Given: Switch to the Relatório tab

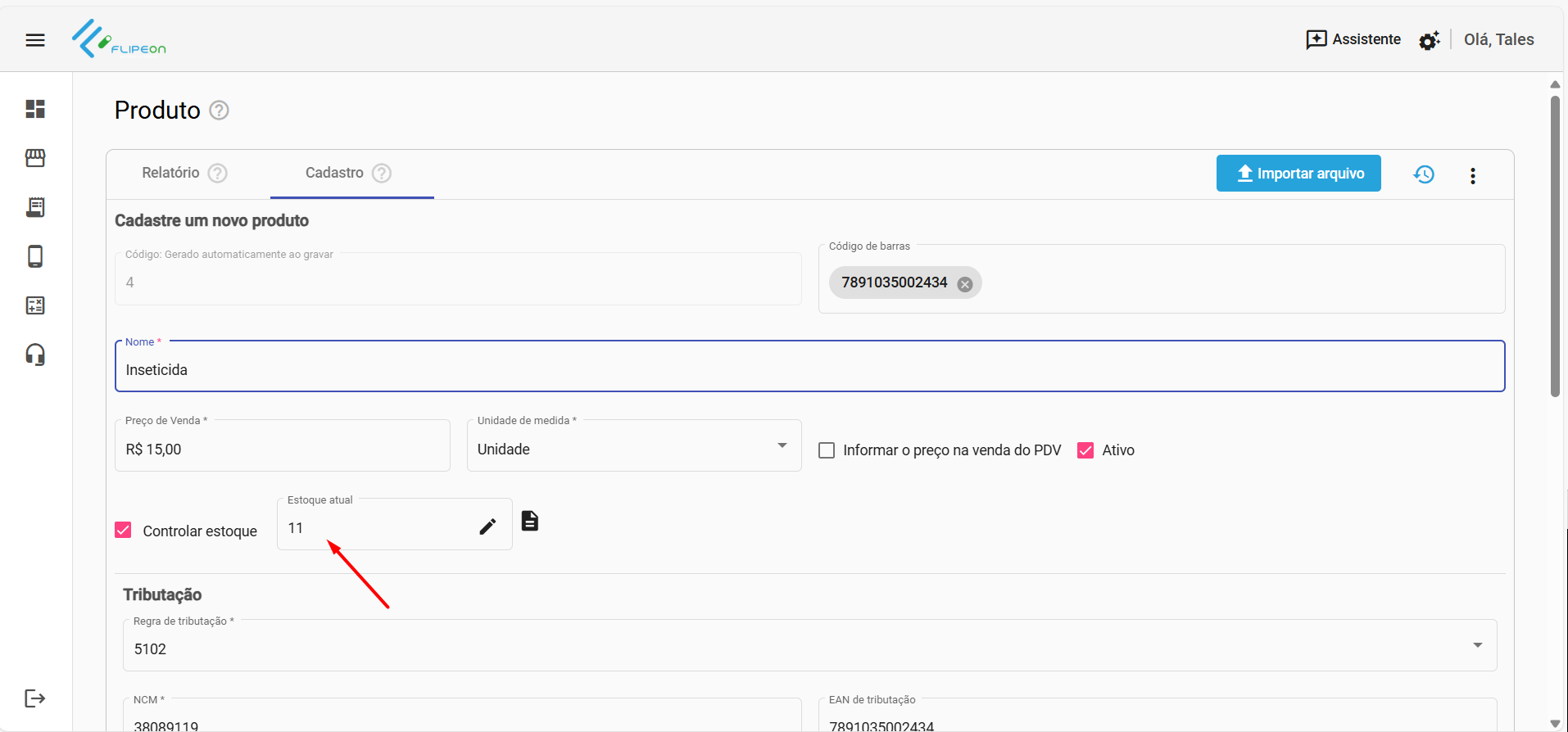Looking at the screenshot, I should [171, 173].
